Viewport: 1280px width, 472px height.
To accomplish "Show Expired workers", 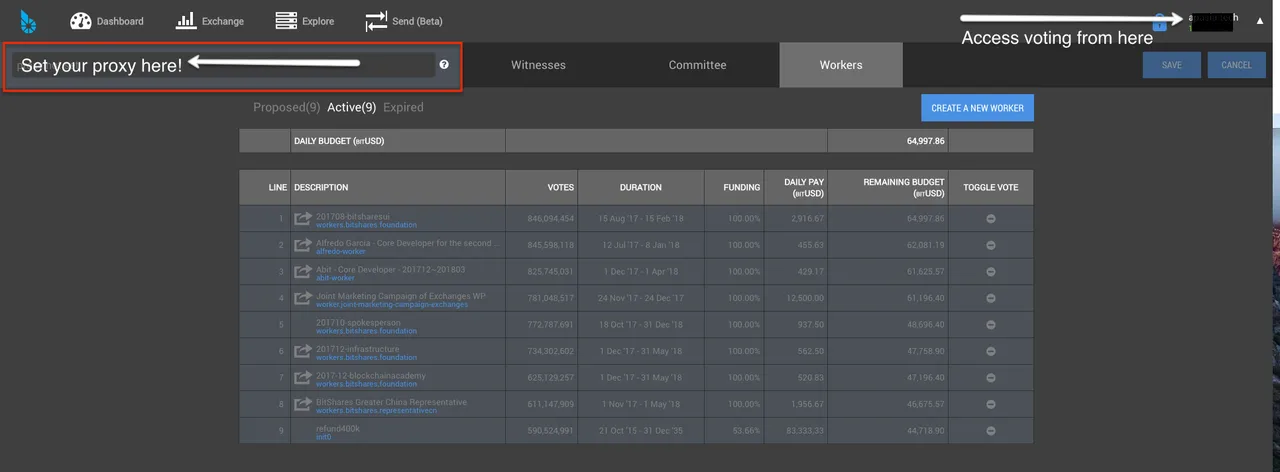I will [x=403, y=107].
